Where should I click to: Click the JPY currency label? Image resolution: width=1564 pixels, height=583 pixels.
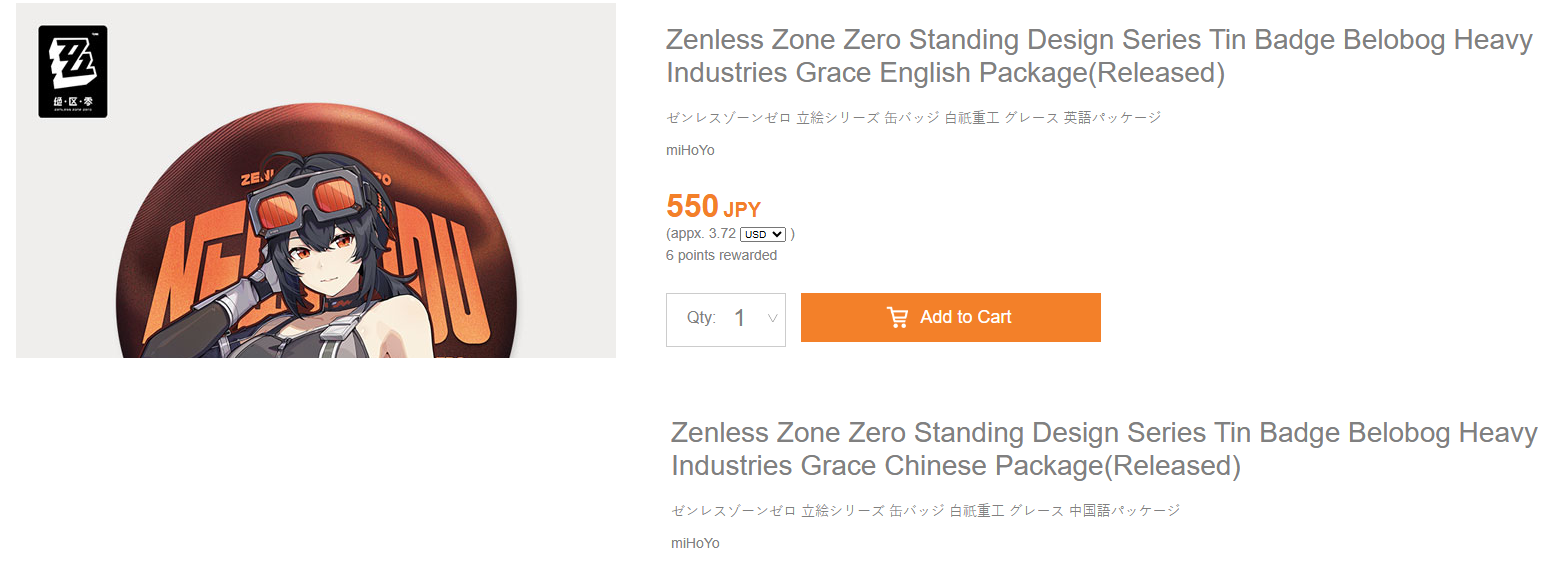[x=742, y=210]
